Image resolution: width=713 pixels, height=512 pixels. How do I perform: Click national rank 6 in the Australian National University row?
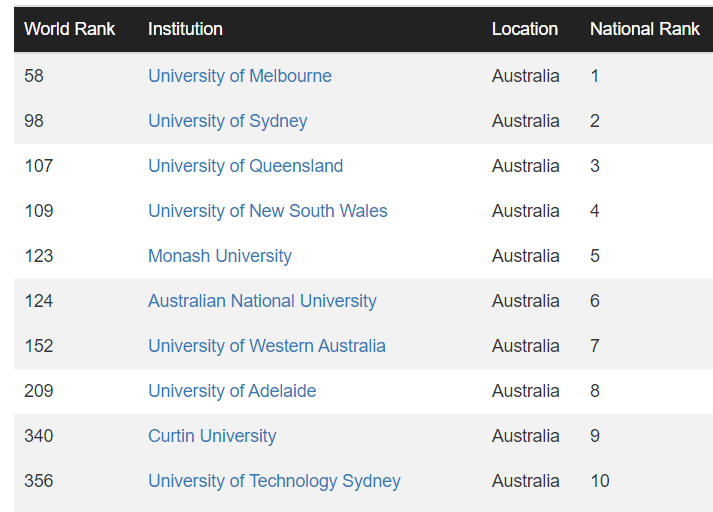[595, 301]
